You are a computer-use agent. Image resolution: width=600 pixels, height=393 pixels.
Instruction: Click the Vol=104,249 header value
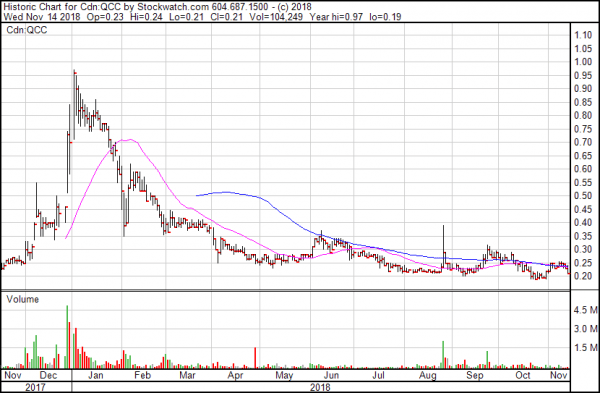click(x=276, y=17)
